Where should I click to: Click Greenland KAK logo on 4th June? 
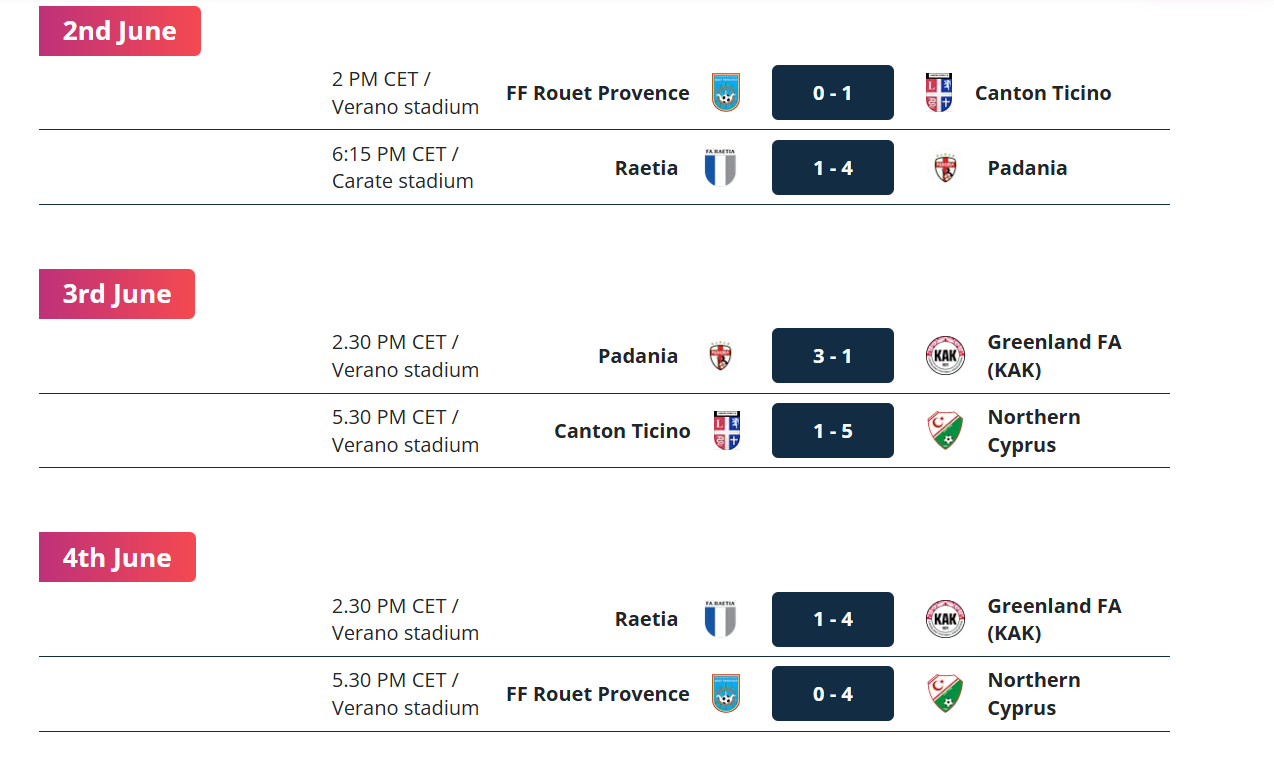[945, 619]
